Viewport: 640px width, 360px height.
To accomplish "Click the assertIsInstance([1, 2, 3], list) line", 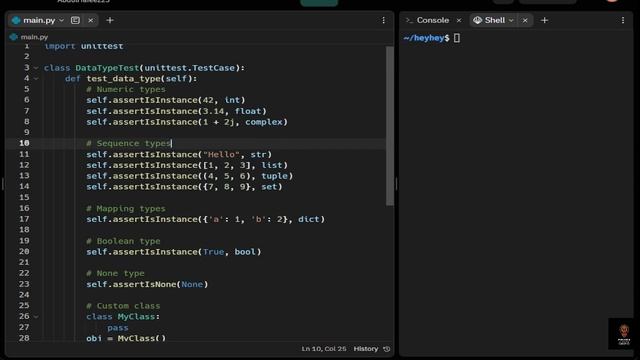I will click(x=187, y=165).
